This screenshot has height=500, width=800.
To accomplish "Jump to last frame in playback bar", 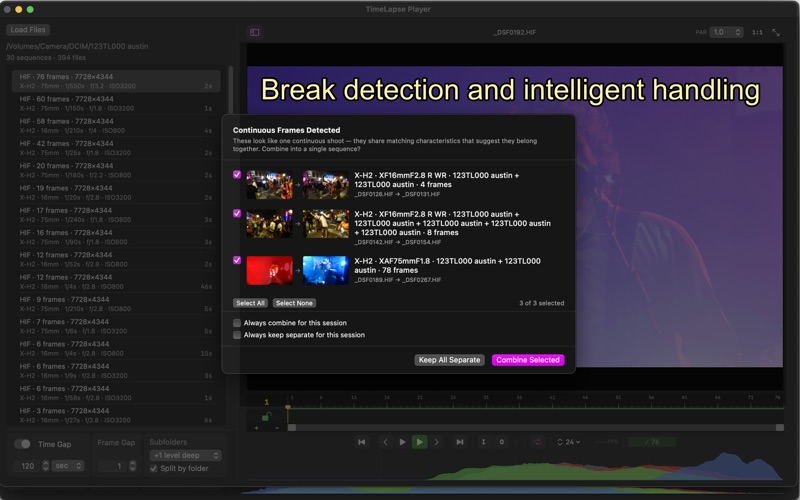I will coord(460,442).
